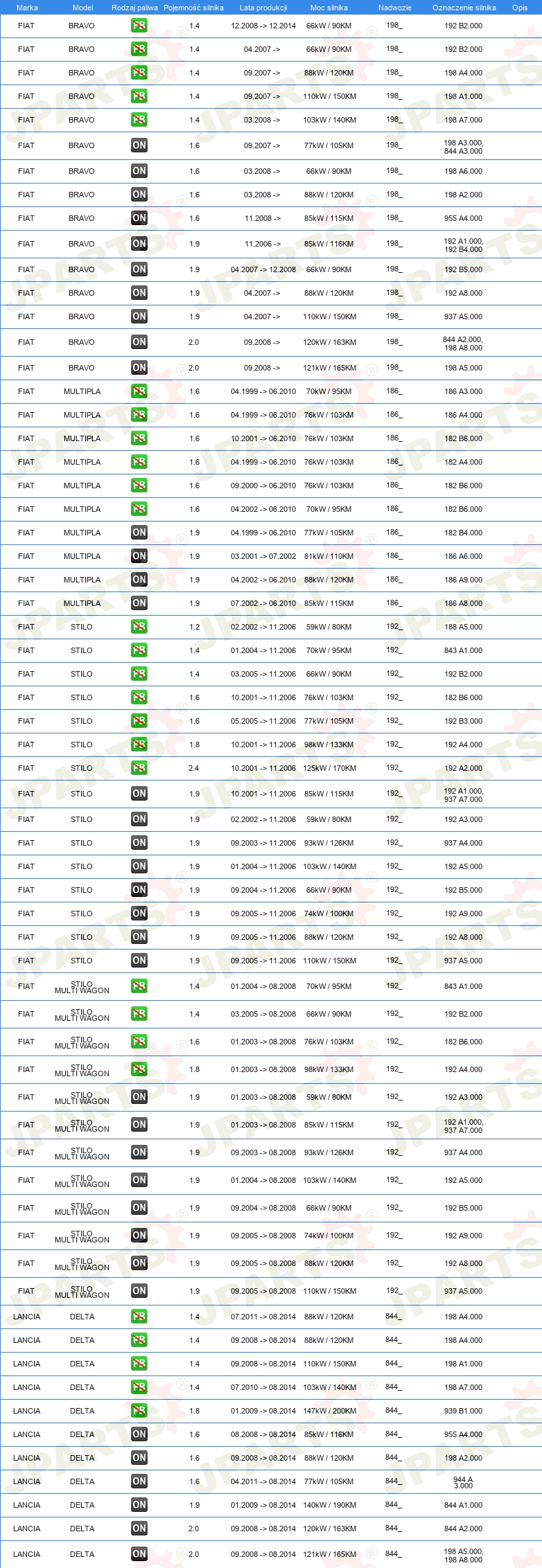The width and height of the screenshot is (542, 1568).
Task: Click ON icon in Multipla 186 A8.000 row
Action: point(139,603)
